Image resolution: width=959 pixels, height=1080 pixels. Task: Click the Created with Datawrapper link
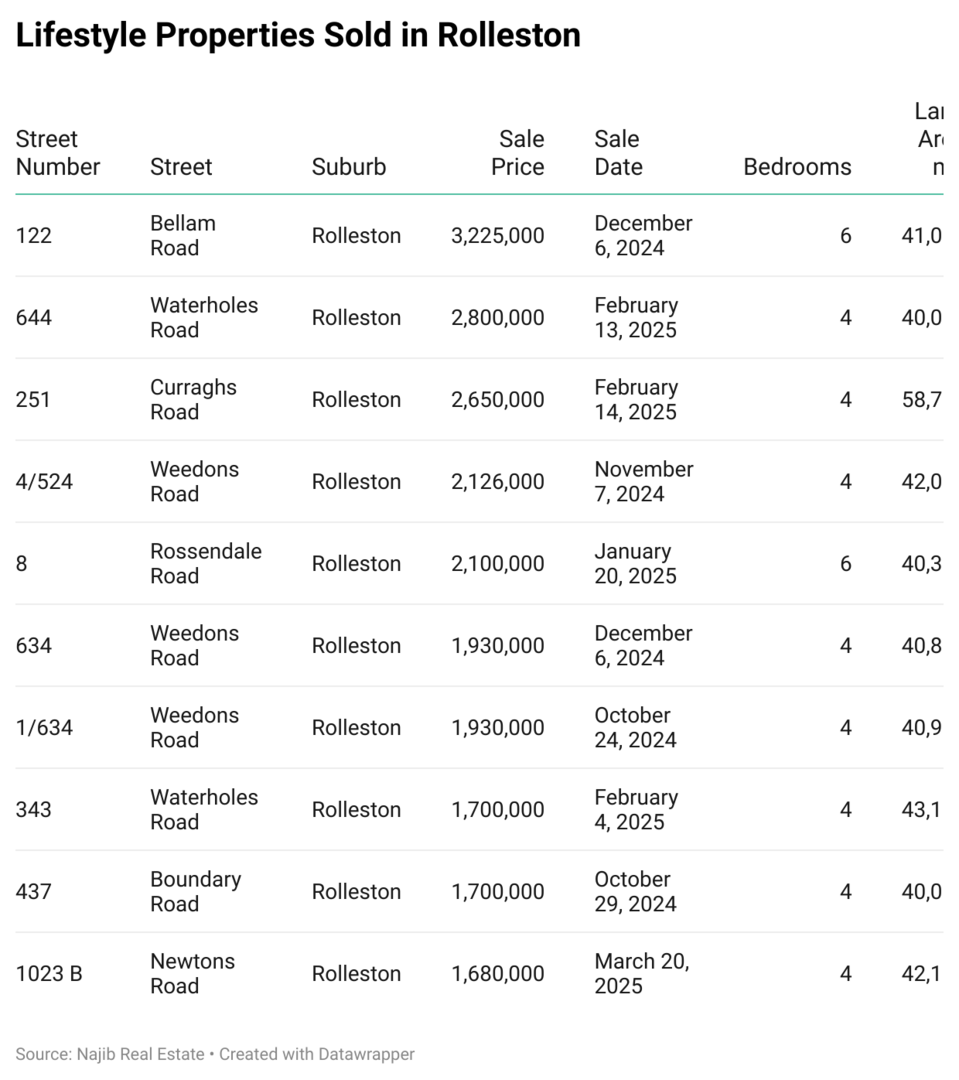(317, 1054)
